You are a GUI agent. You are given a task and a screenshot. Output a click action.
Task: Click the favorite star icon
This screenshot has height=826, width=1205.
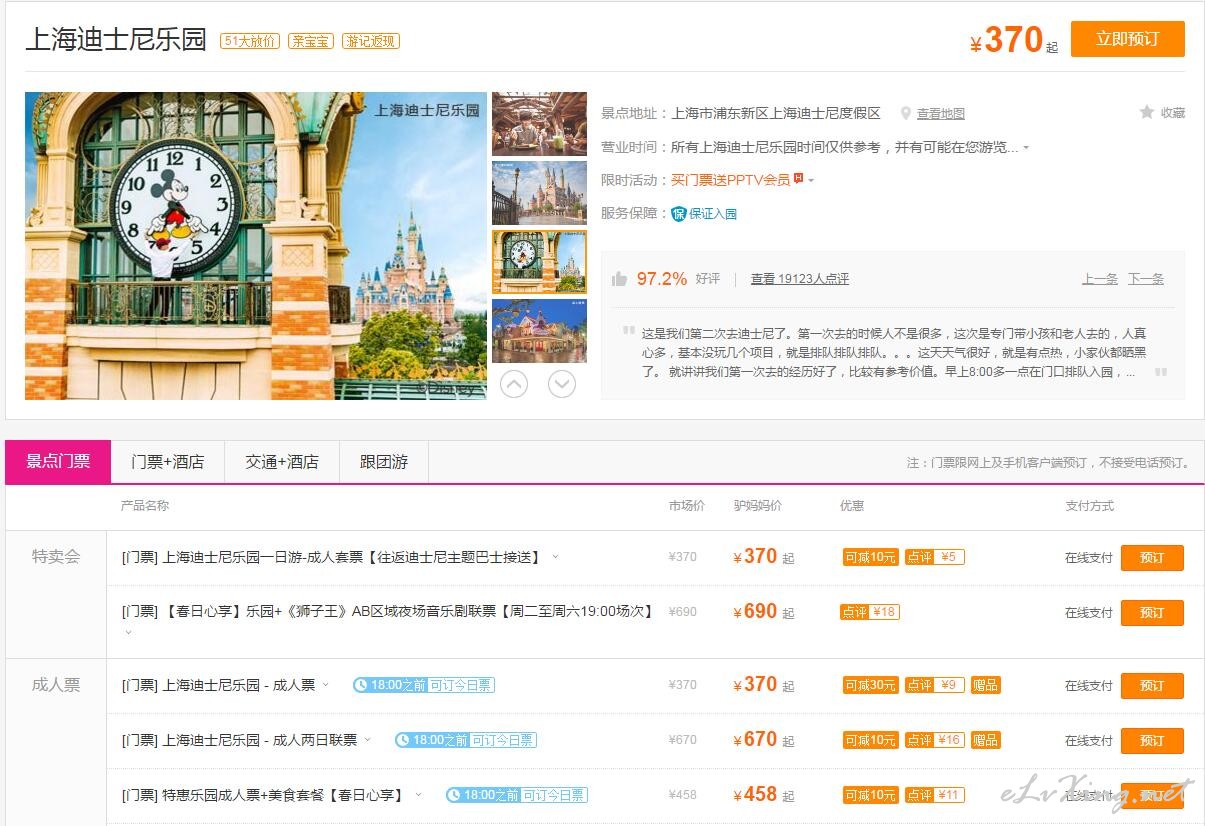[x=1147, y=113]
